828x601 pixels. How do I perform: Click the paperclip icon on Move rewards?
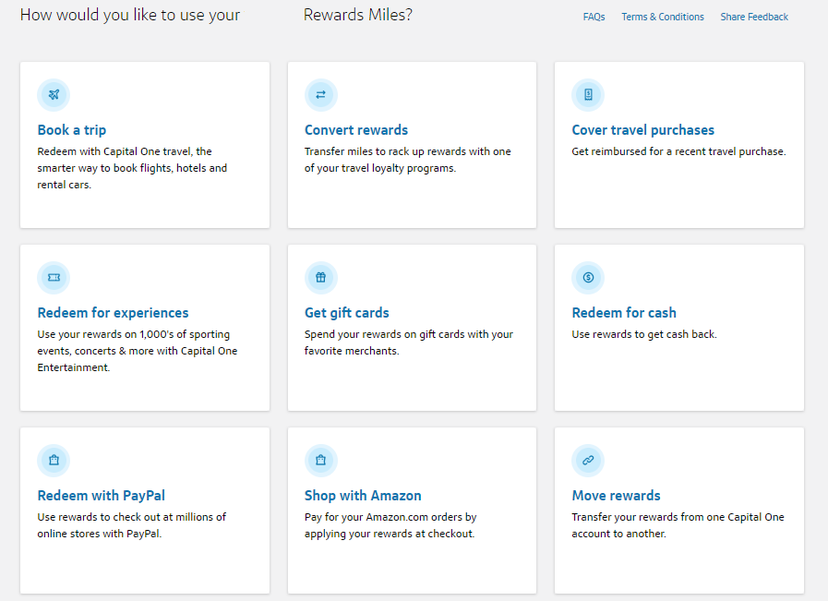[587, 460]
